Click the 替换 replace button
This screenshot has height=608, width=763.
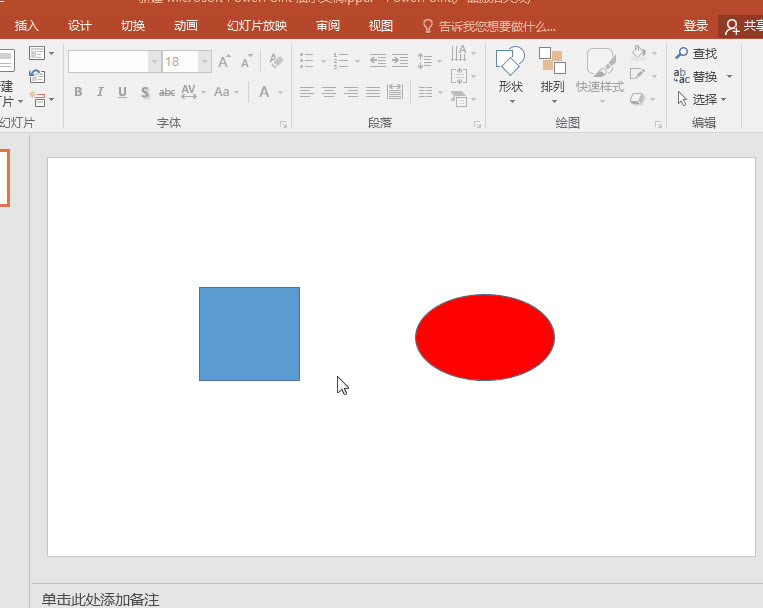point(704,77)
